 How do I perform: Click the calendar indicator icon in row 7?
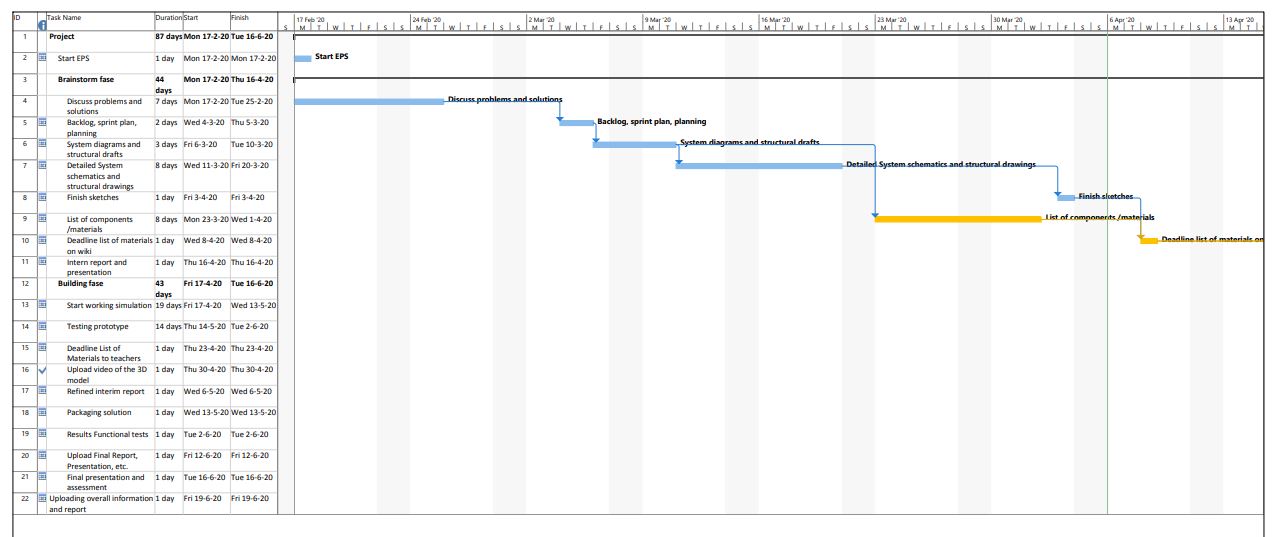coord(42,166)
